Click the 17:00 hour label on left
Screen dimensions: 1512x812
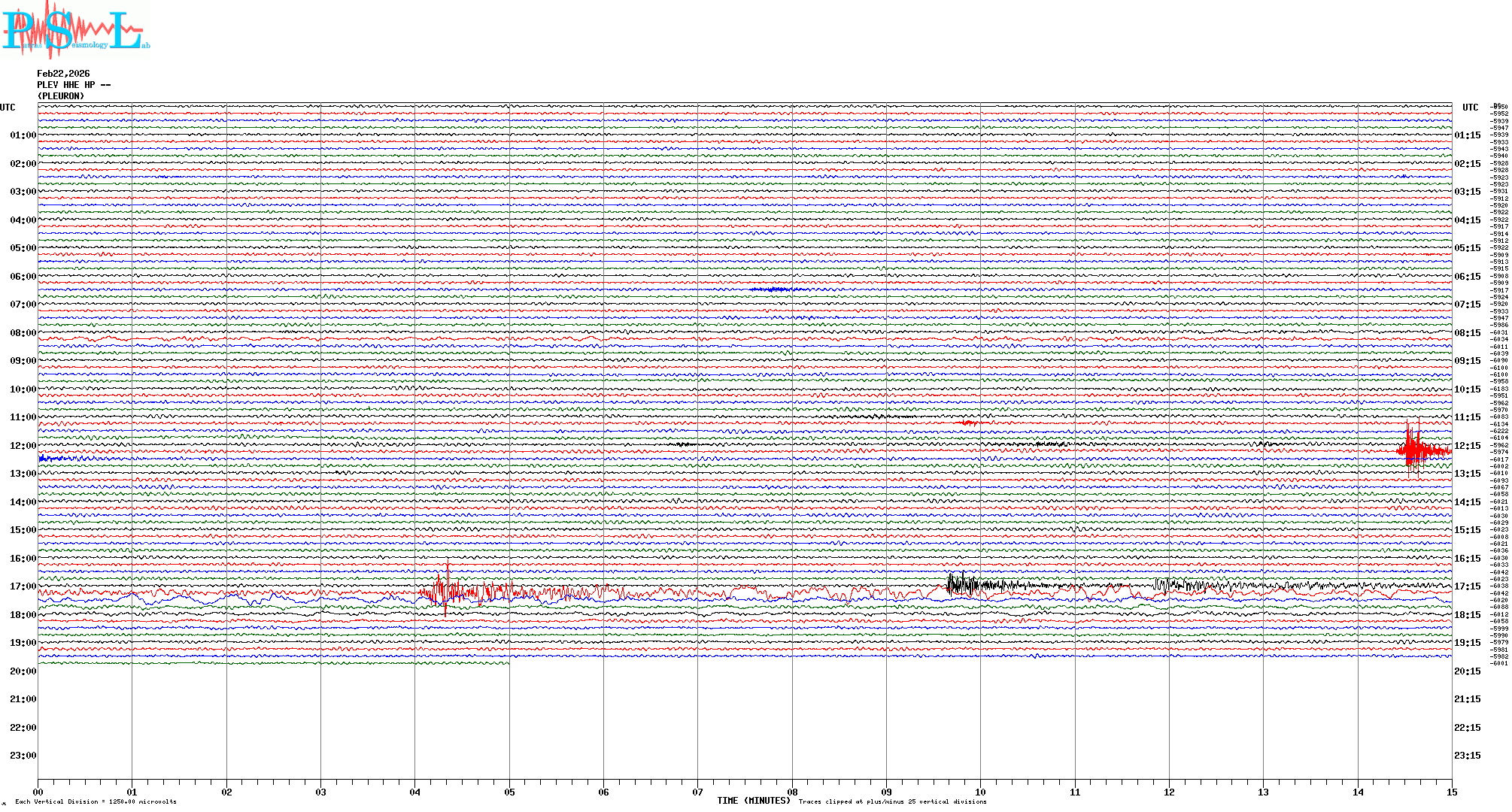point(23,586)
